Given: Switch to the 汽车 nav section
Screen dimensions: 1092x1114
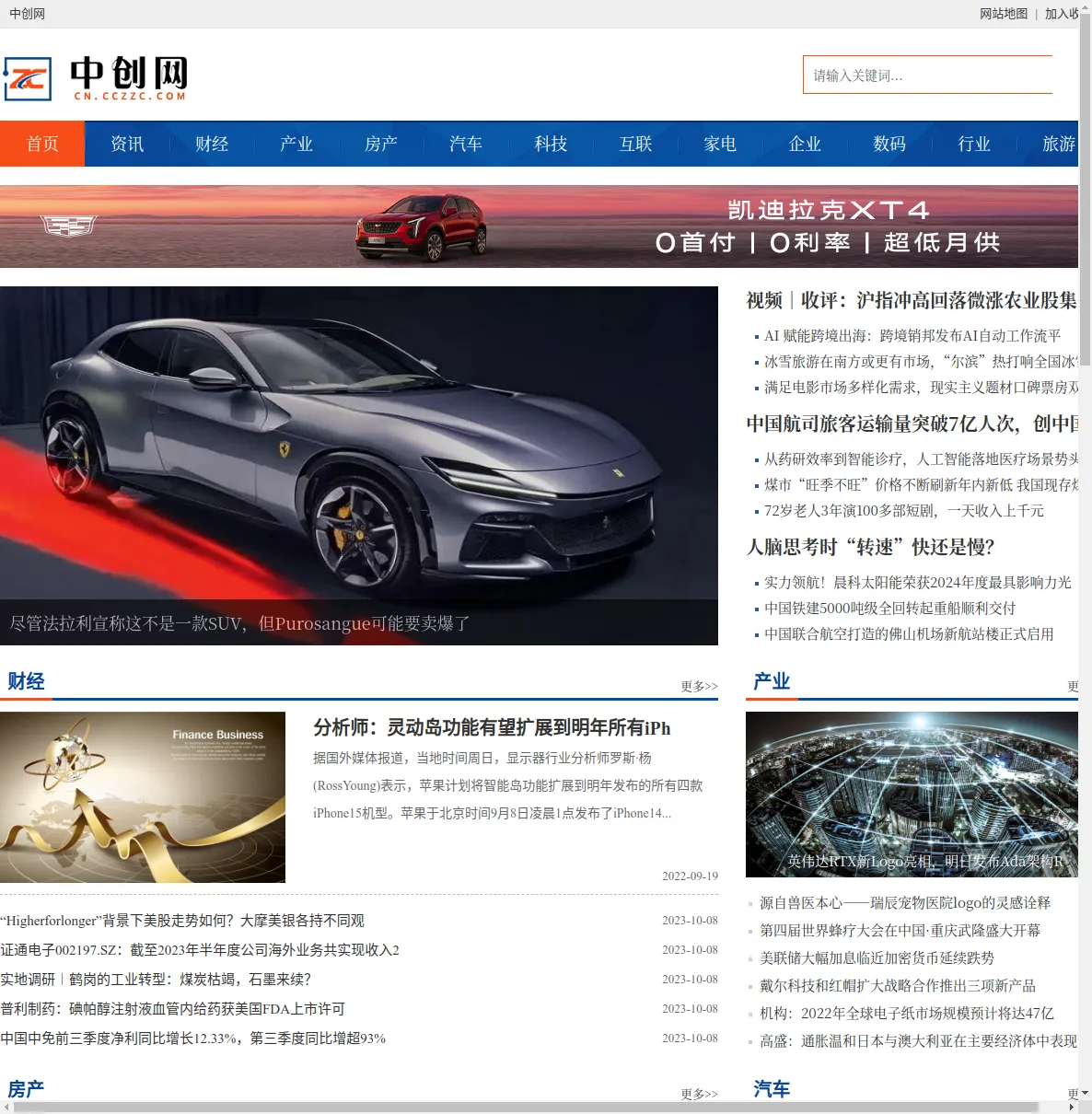Looking at the screenshot, I should 466,144.
